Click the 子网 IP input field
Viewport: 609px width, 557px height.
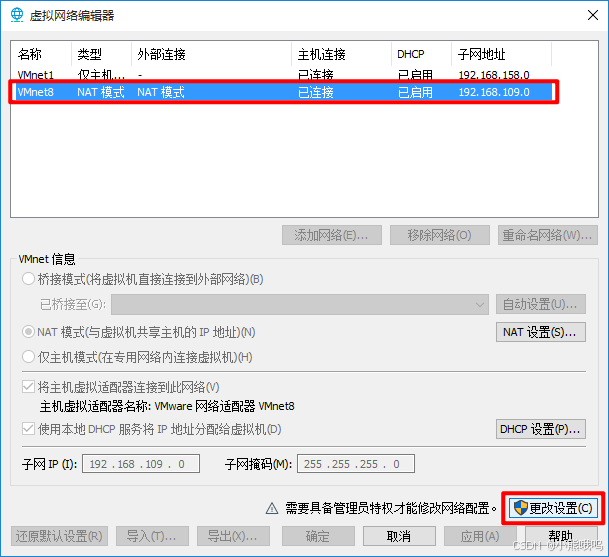(141, 464)
